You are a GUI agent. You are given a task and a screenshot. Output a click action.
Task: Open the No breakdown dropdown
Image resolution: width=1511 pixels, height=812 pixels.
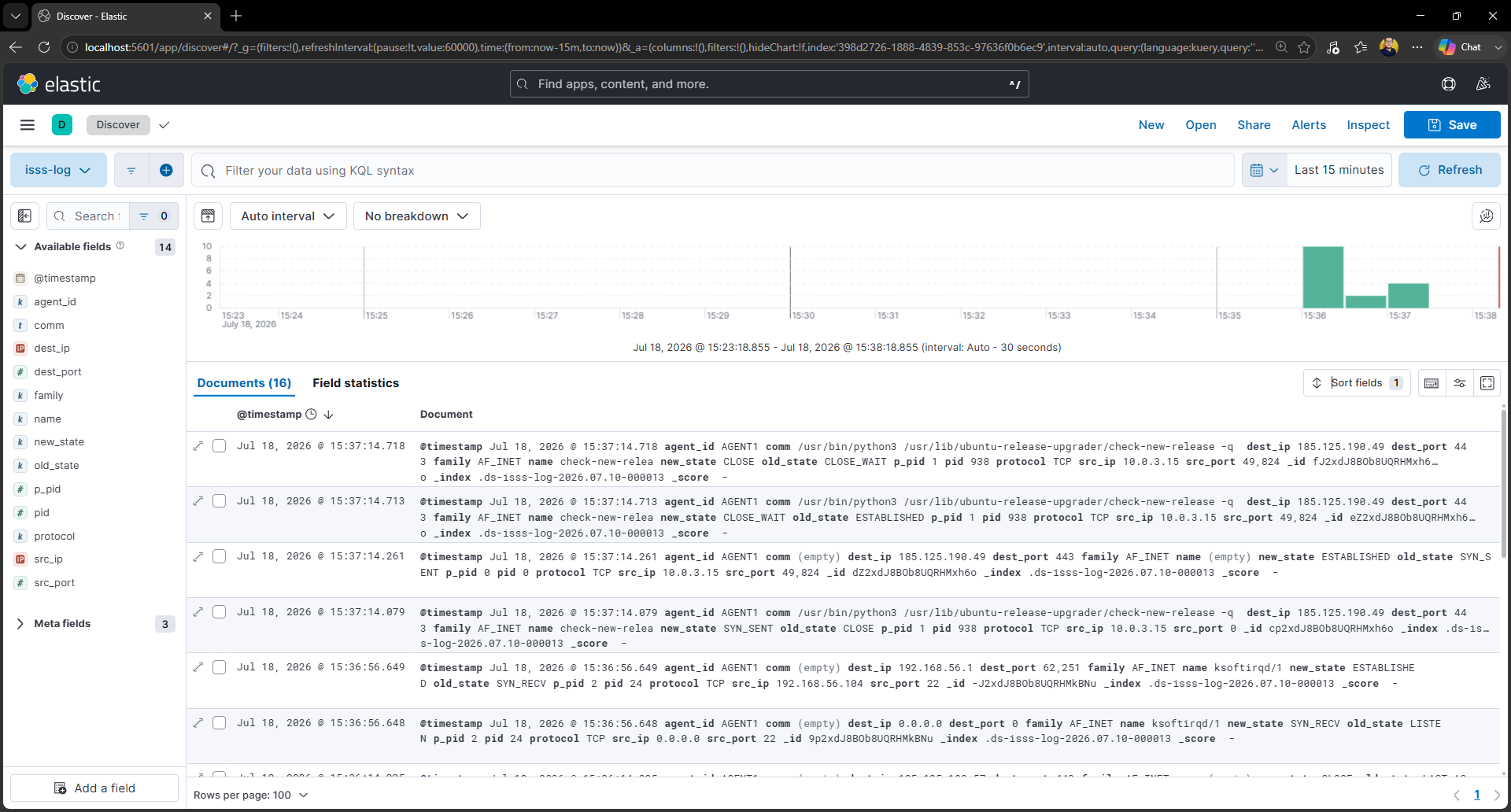417,216
